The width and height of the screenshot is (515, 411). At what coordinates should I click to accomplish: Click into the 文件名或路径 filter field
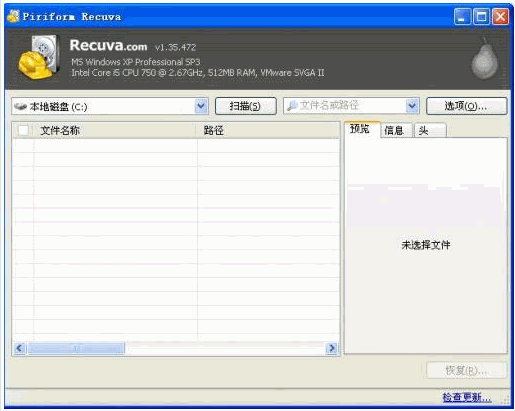[x=351, y=106]
